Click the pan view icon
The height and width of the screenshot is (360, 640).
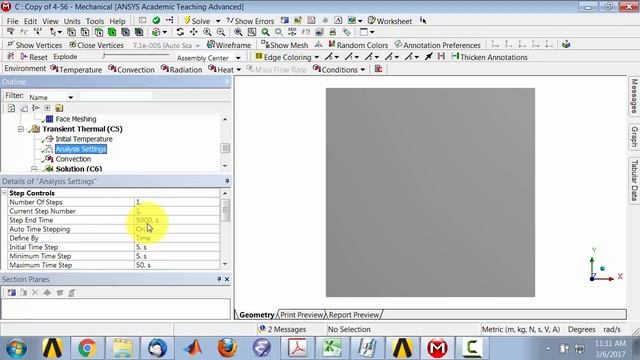[193, 32]
